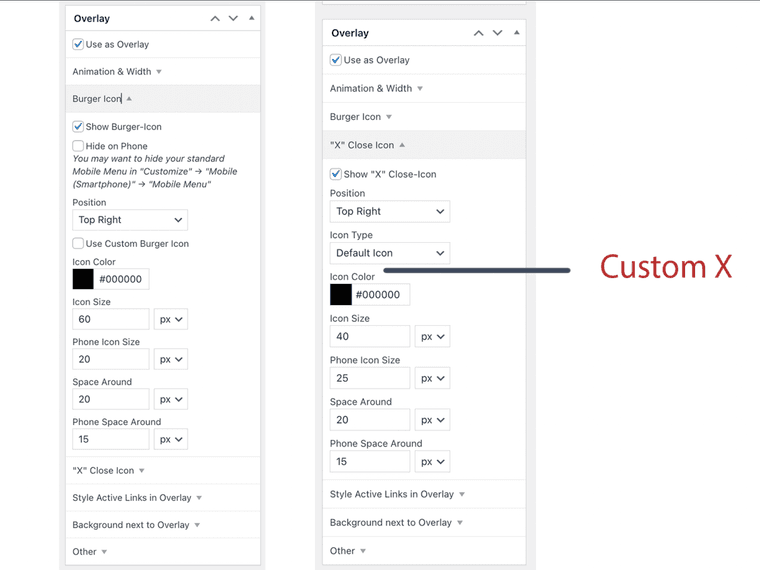Click move-up arrow in left Overlay panel header
The height and width of the screenshot is (570, 760).
pos(215,18)
